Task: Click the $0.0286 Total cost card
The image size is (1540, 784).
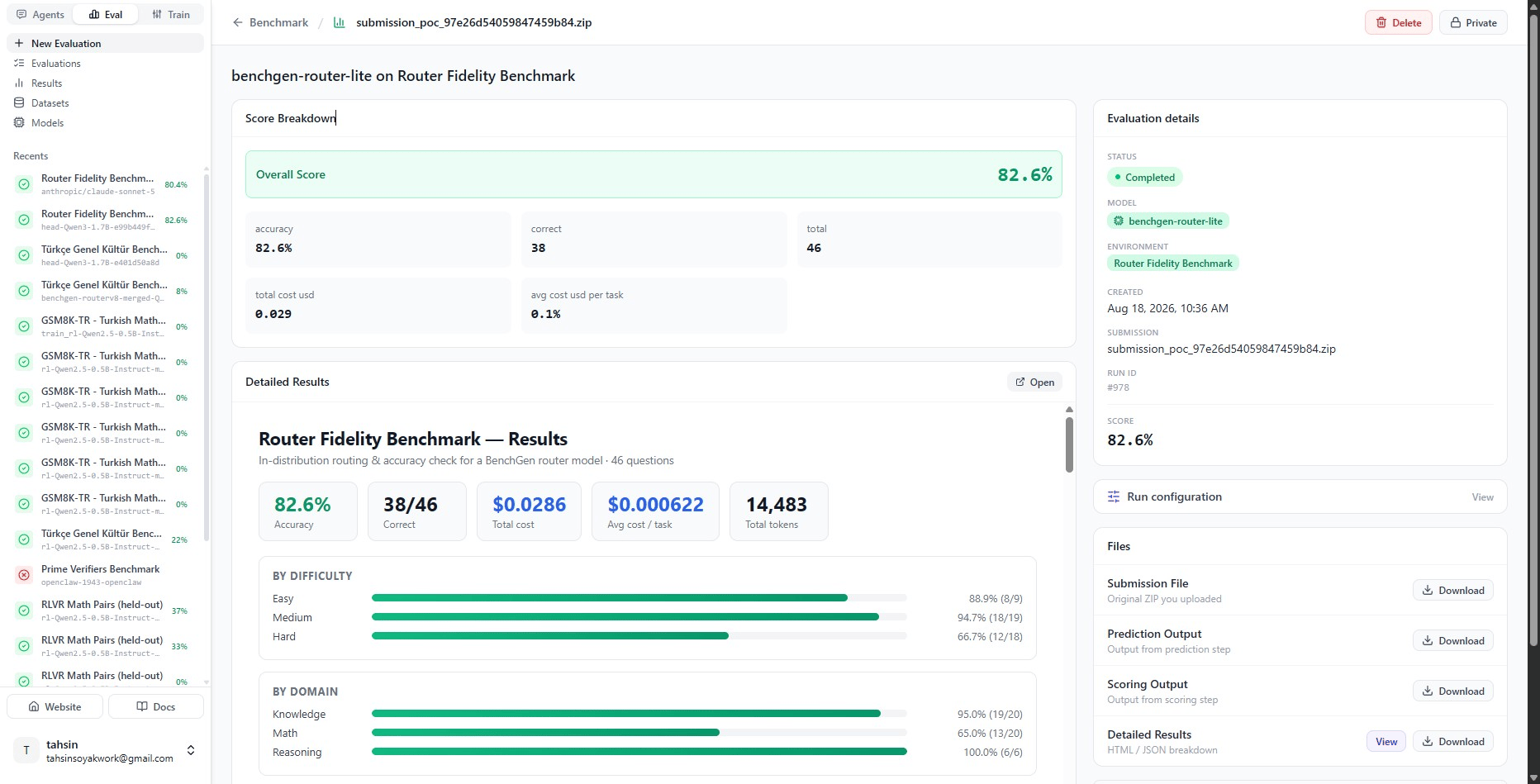Action: 529,511
